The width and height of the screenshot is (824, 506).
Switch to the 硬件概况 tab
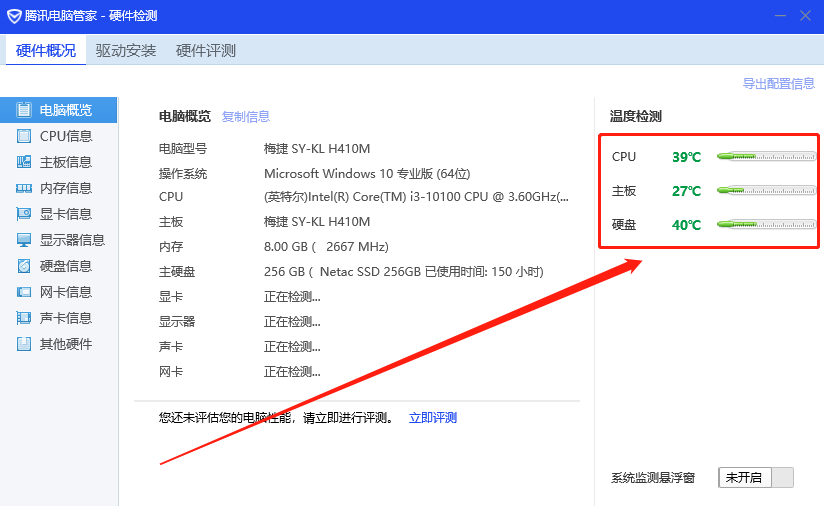pyautogui.click(x=46, y=50)
